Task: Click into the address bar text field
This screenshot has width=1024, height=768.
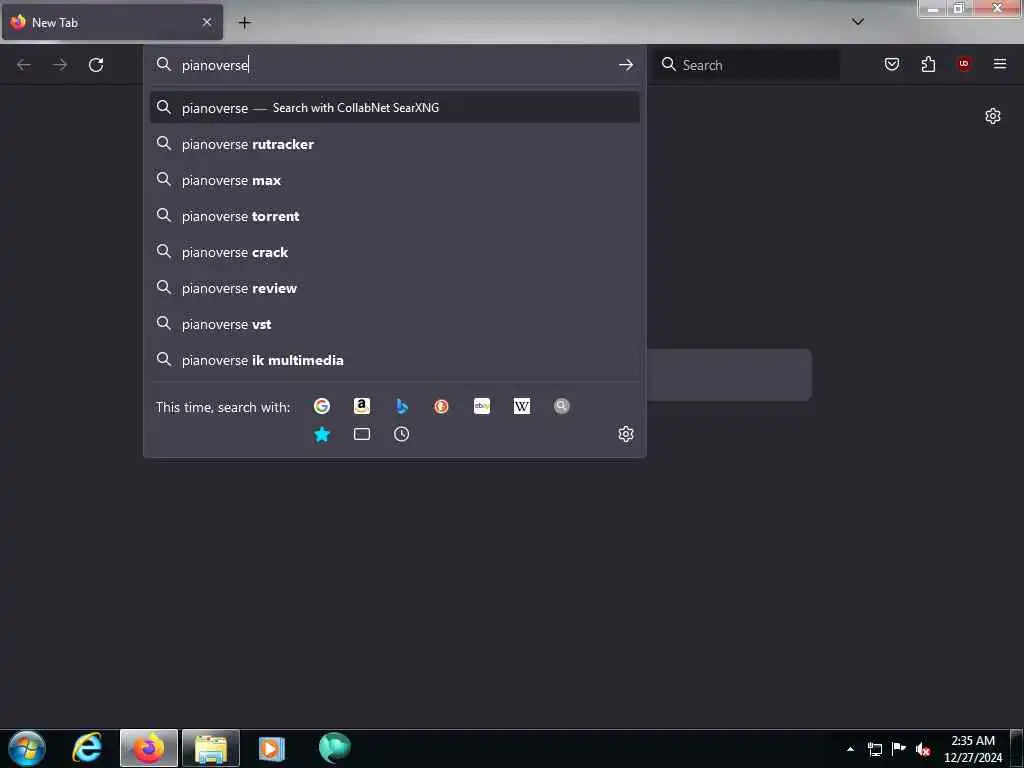Action: point(392,65)
